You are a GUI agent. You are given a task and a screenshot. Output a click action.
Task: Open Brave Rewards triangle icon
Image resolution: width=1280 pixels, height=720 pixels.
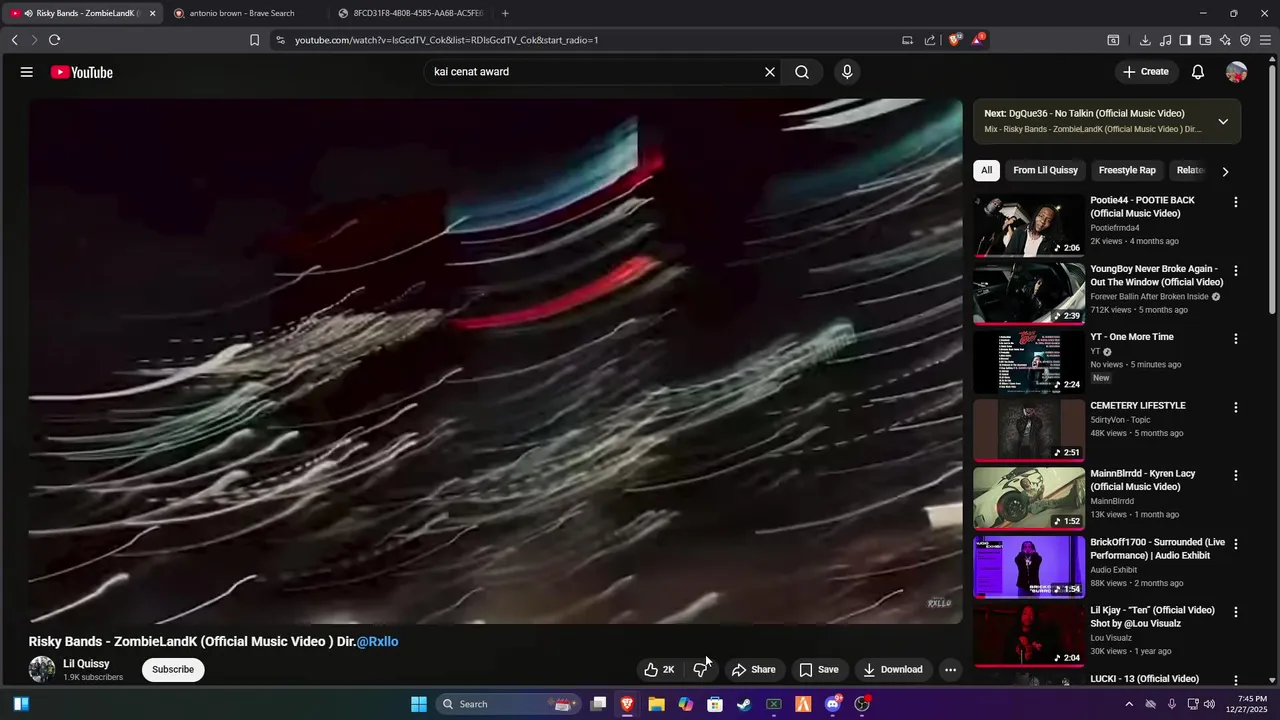(978, 40)
